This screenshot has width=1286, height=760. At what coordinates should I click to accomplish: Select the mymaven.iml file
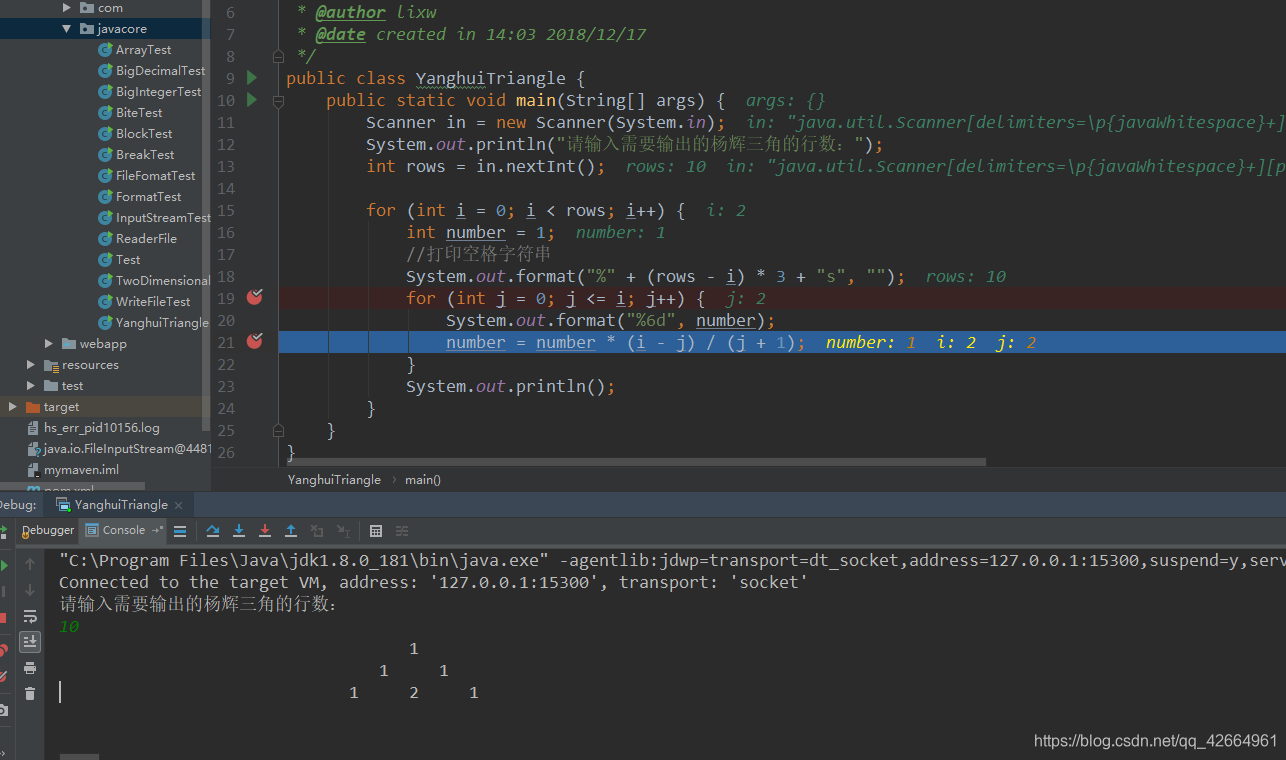[81, 470]
